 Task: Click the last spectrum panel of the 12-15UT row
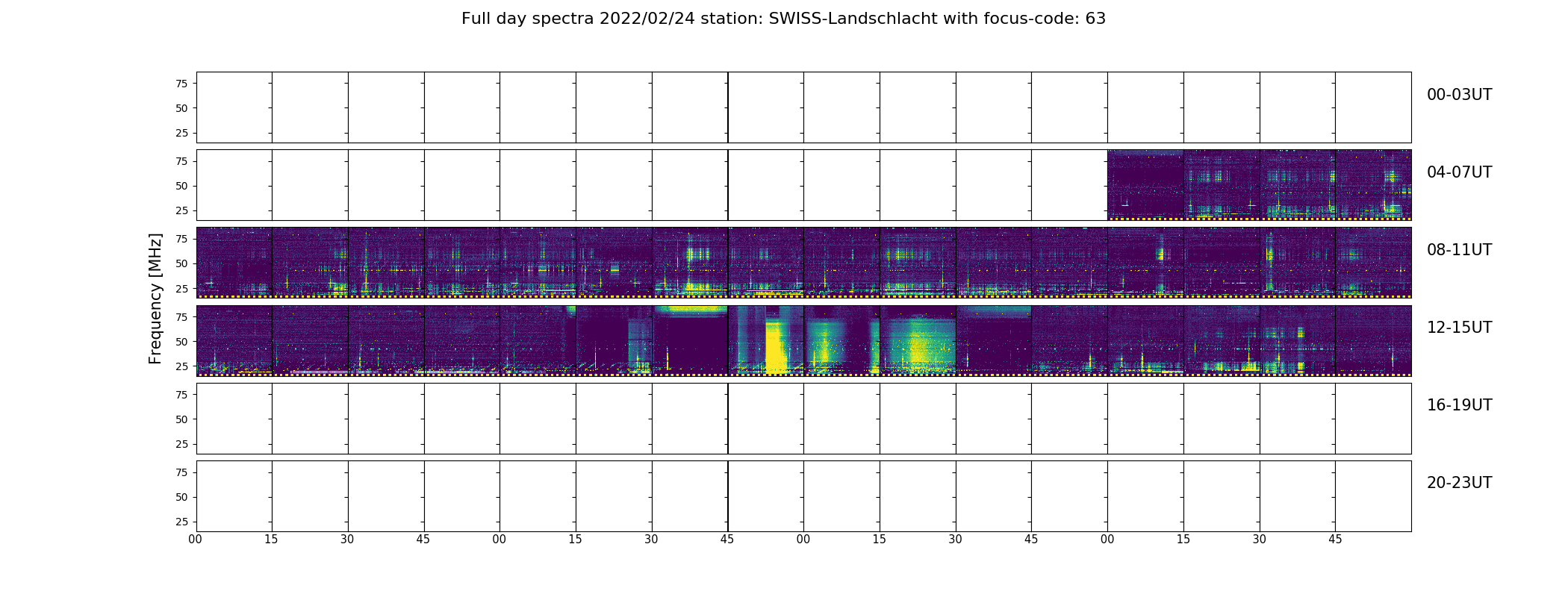pos(1373,340)
